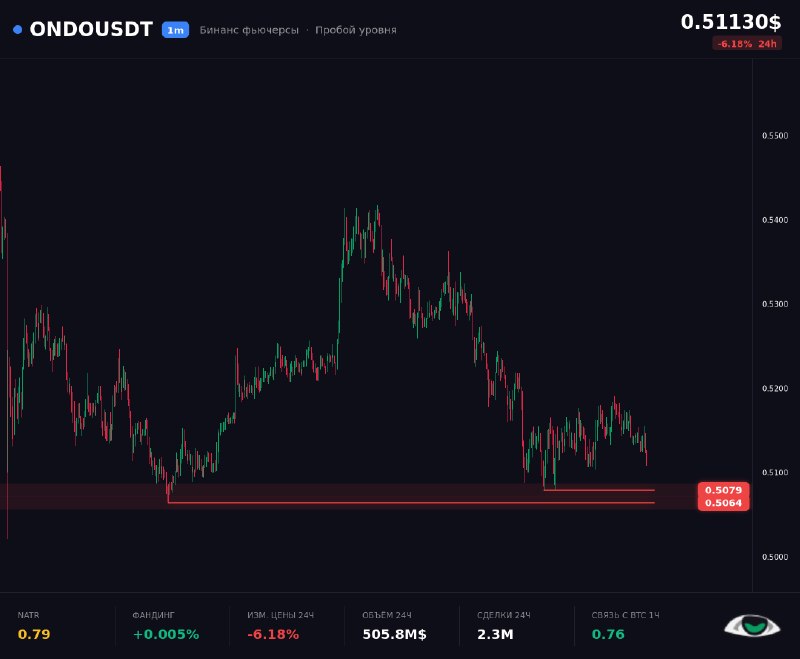Click the -6.18% 24h change badge
The height and width of the screenshot is (659, 800).
(747, 44)
